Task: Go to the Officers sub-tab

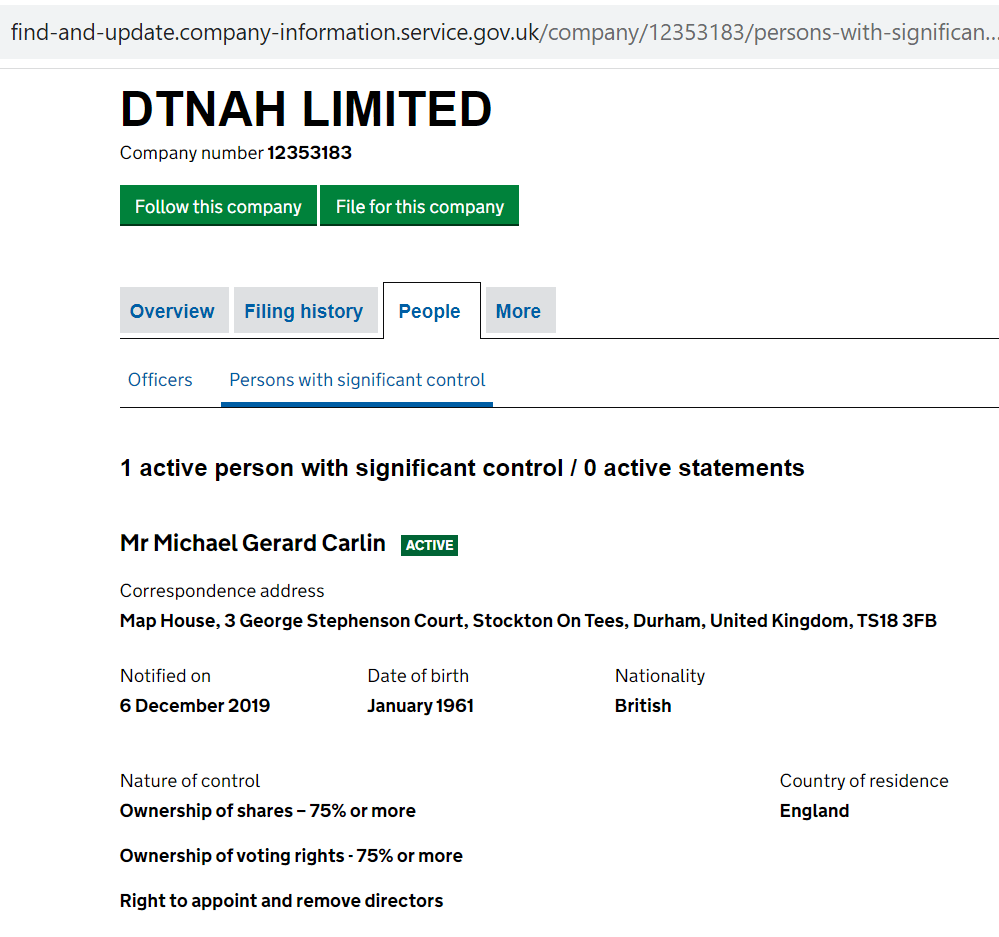Action: coord(160,380)
